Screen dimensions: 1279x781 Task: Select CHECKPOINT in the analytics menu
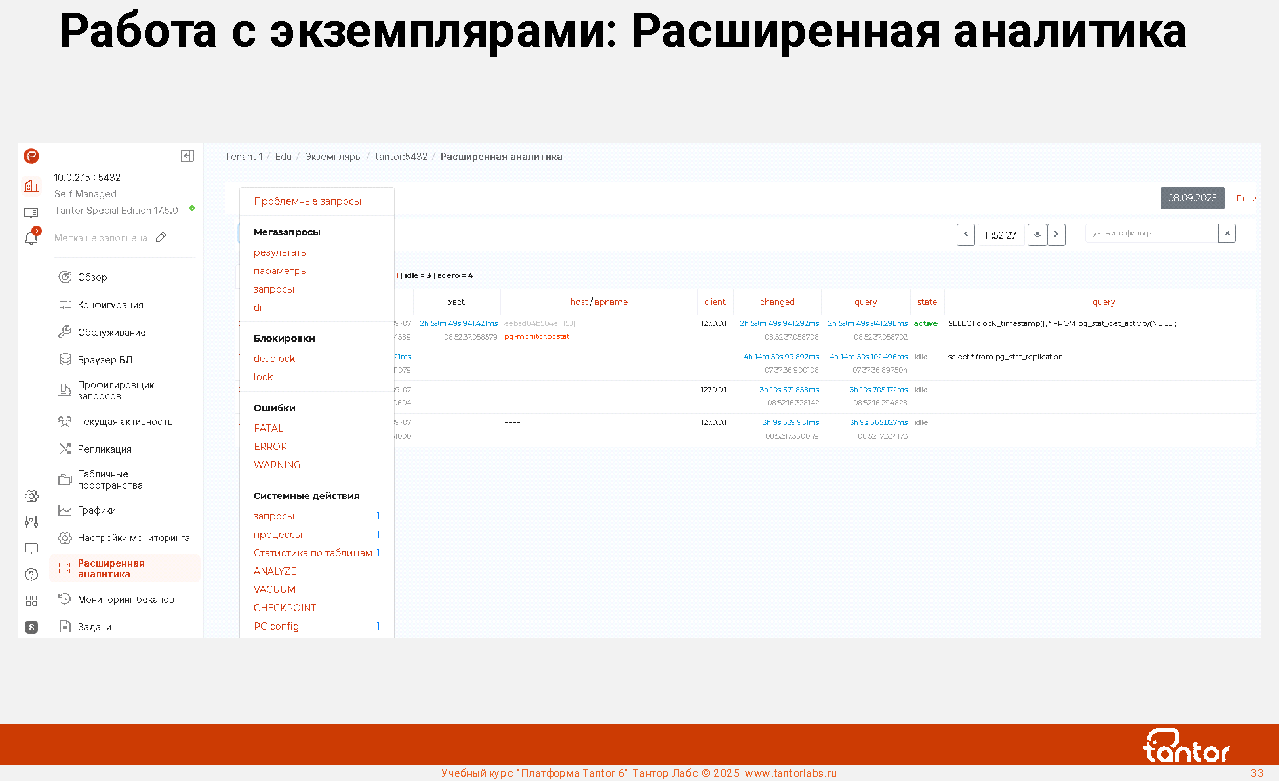coord(285,608)
